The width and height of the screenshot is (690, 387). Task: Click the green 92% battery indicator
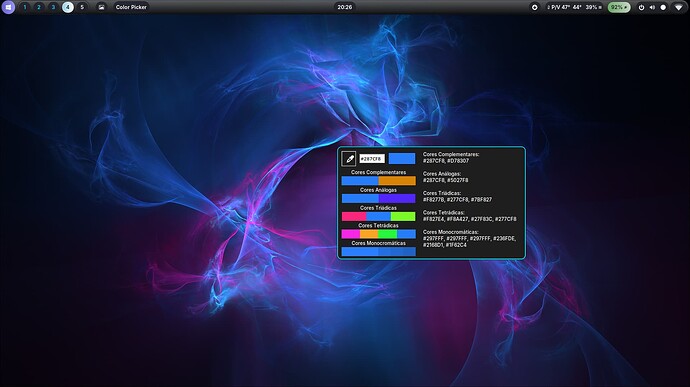(619, 7)
